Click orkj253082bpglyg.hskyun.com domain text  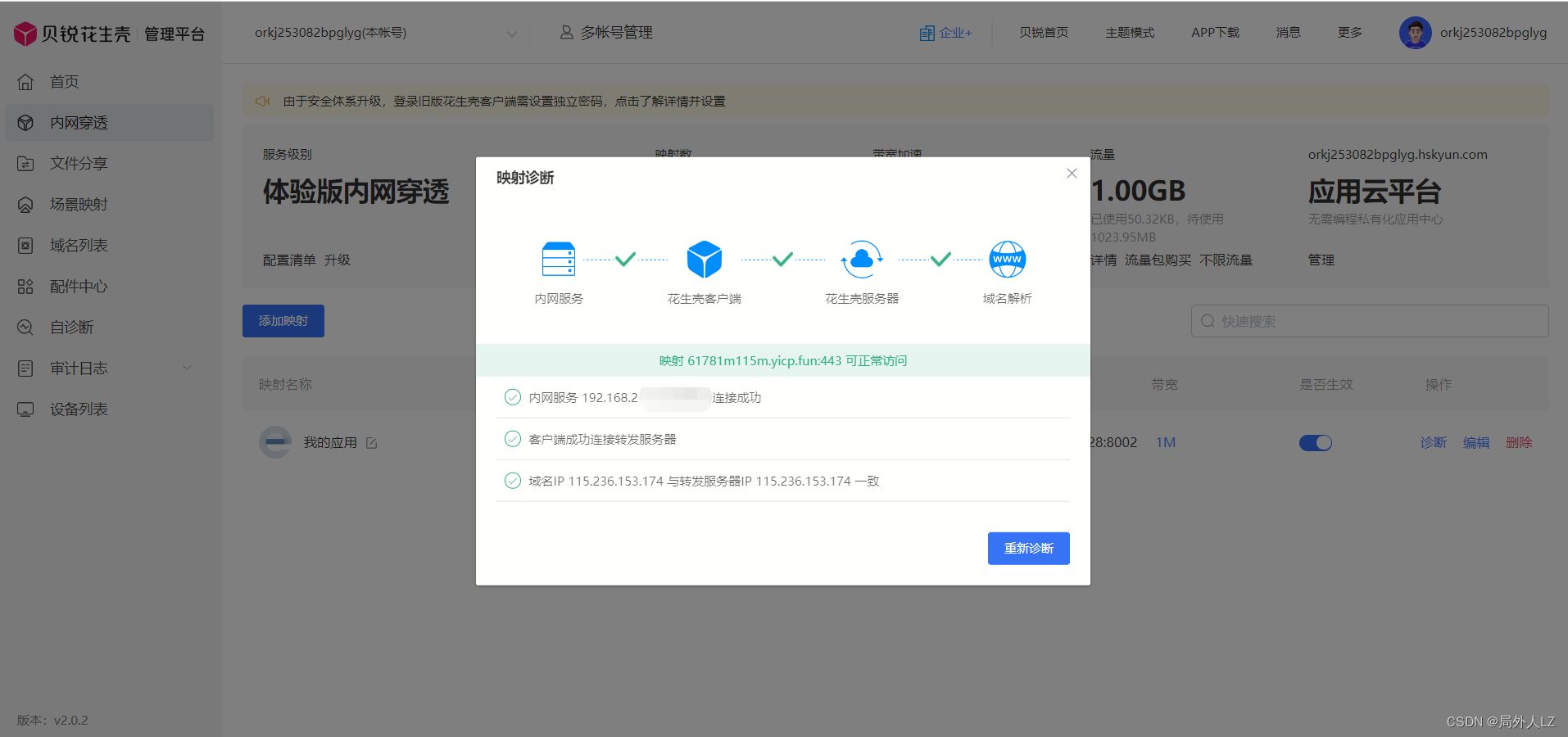click(1398, 155)
